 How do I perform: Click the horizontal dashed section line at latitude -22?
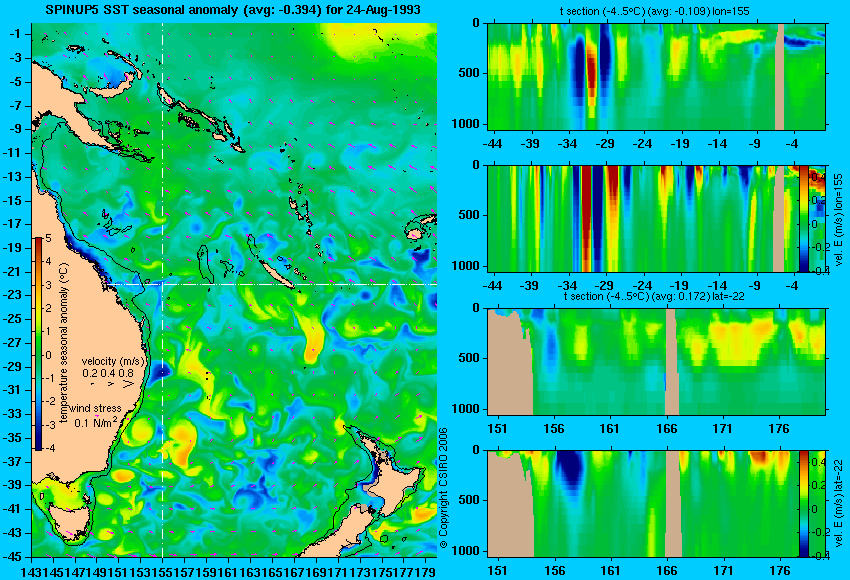272,284
